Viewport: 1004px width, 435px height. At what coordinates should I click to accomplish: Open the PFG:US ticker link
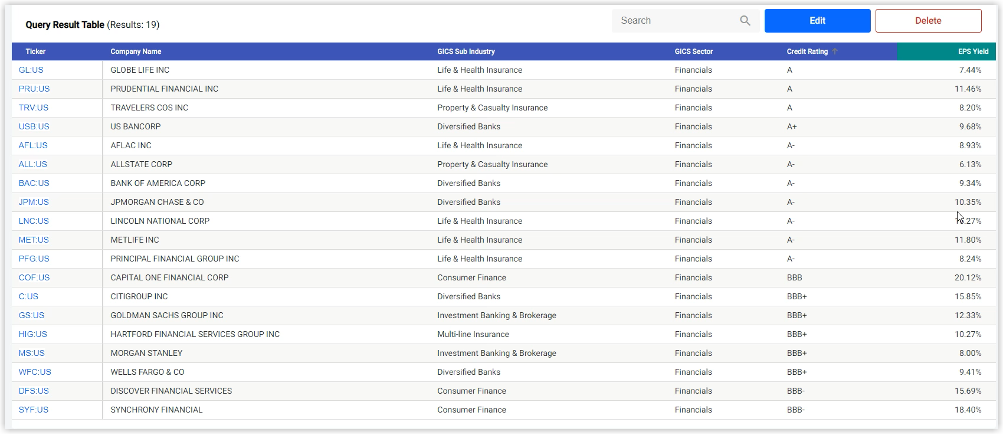(34, 259)
